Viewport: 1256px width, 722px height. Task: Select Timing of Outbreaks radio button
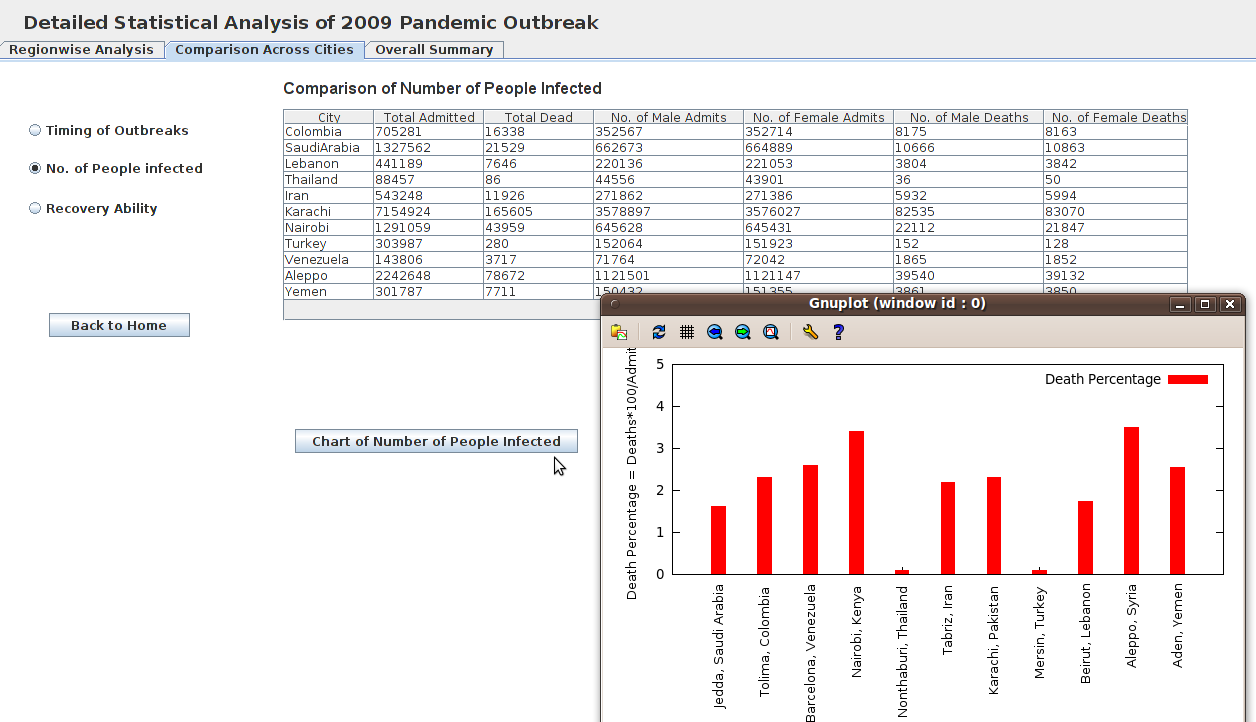36,130
